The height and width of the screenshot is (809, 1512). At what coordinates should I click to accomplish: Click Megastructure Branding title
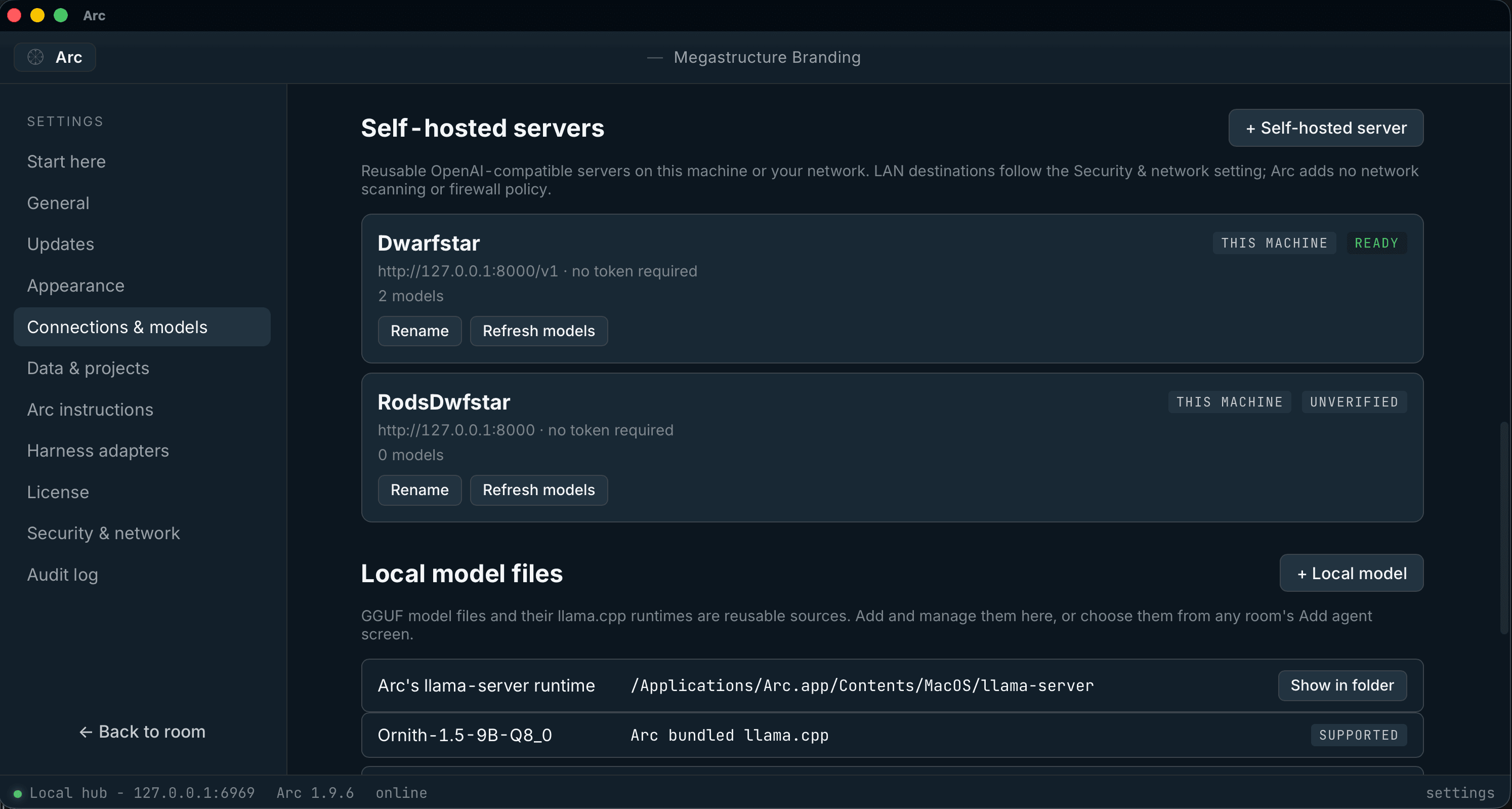[767, 57]
